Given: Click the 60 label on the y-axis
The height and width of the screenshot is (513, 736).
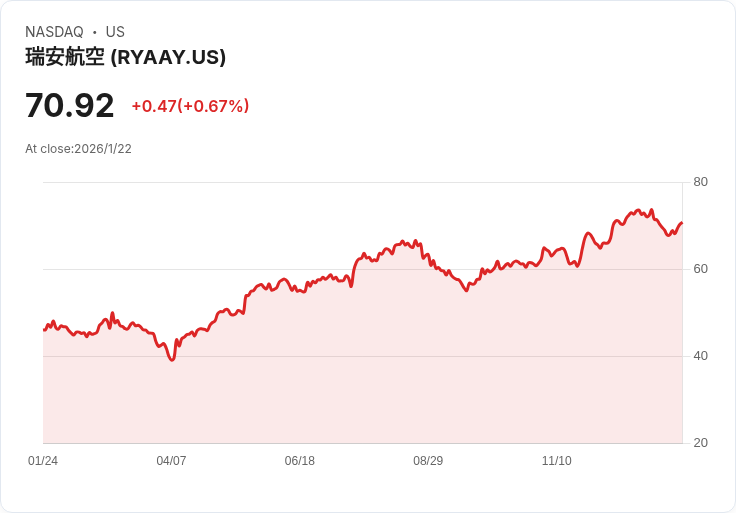Looking at the screenshot, I should coord(701,269).
